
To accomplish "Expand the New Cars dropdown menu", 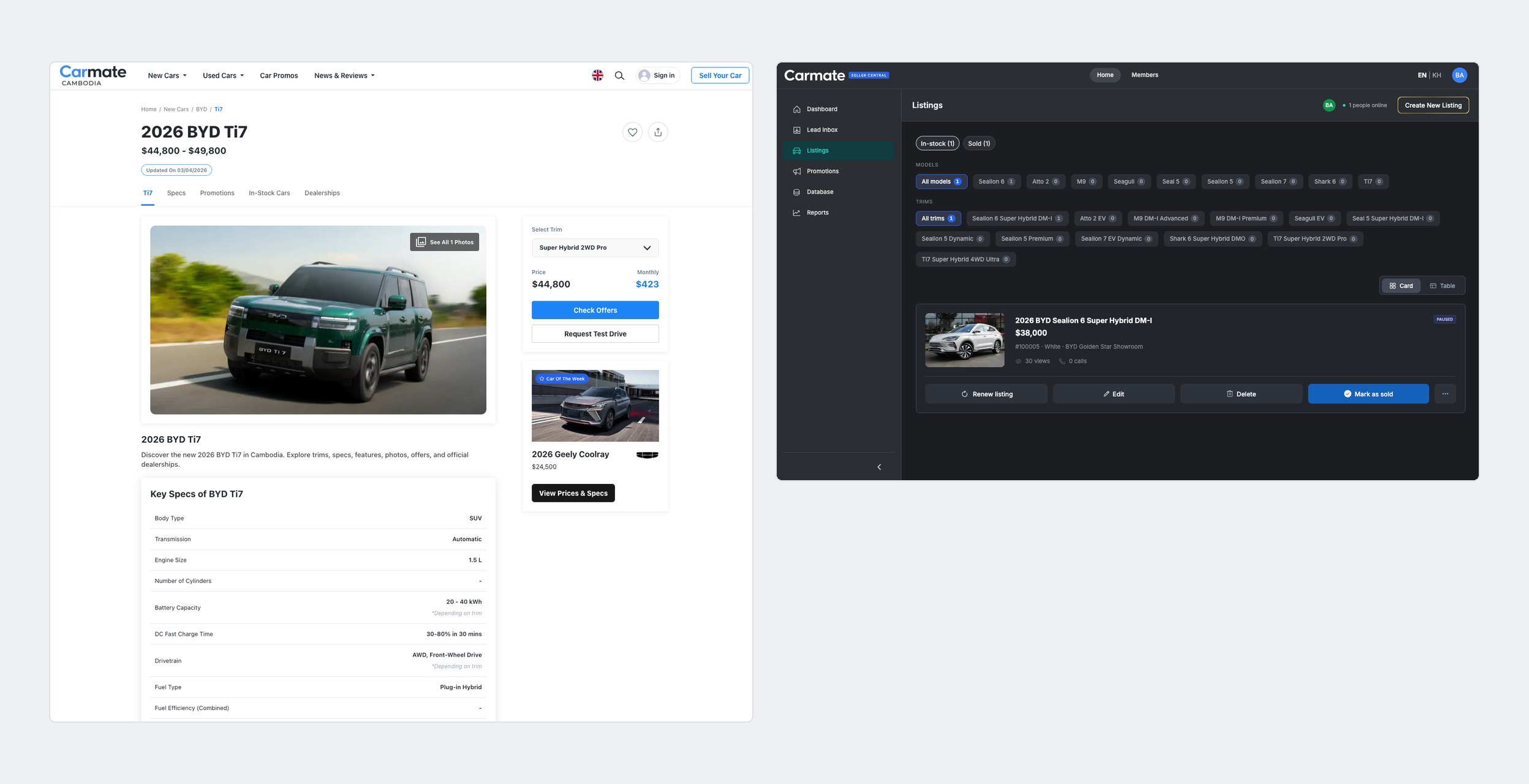I will 167,76.
